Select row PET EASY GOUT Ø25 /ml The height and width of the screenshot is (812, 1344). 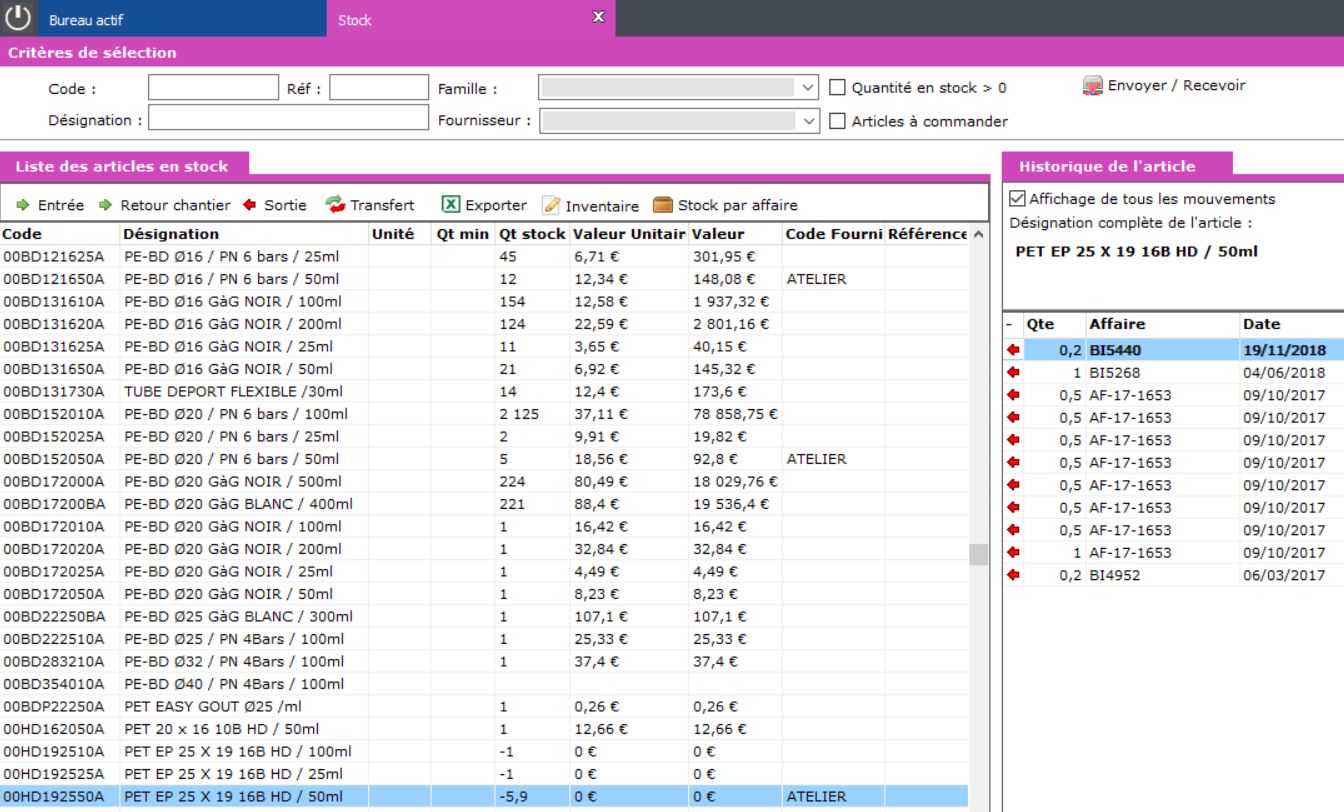click(485, 706)
